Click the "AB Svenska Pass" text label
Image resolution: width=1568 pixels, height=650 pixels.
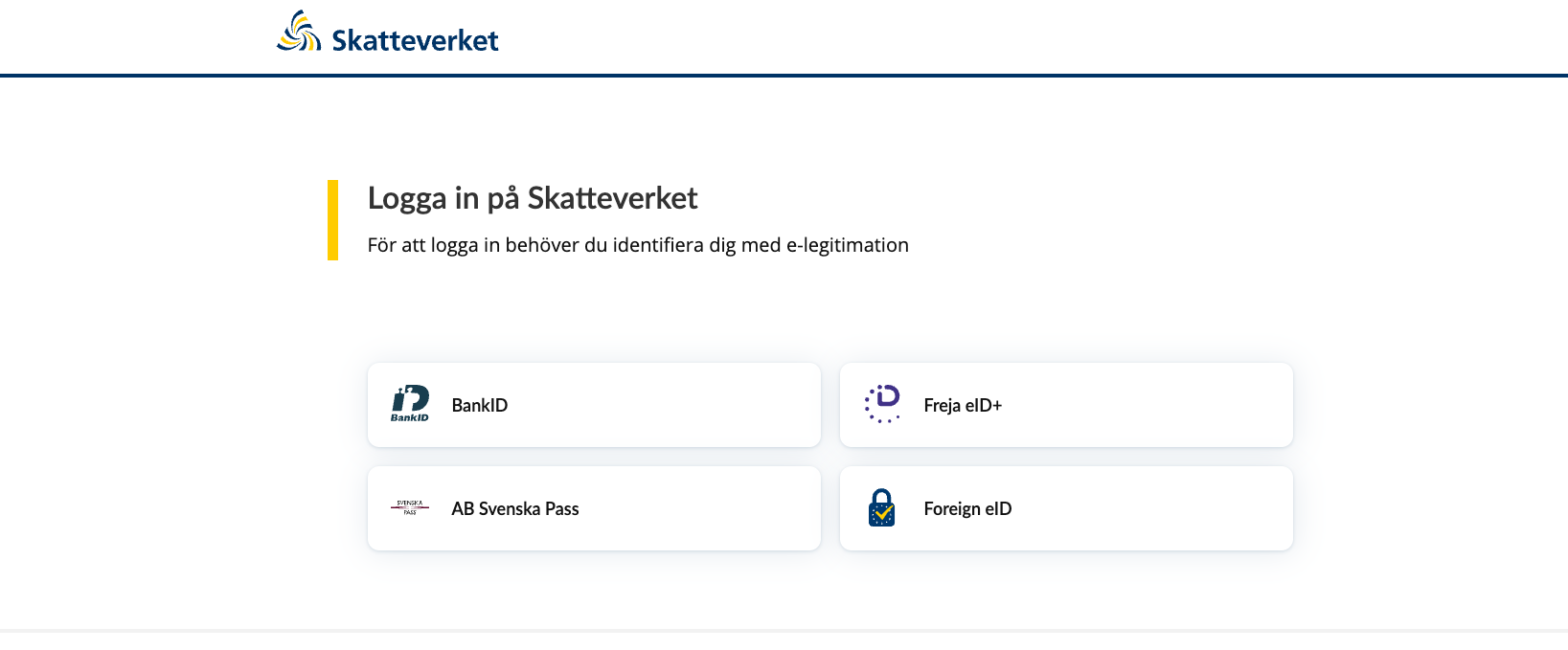click(515, 509)
